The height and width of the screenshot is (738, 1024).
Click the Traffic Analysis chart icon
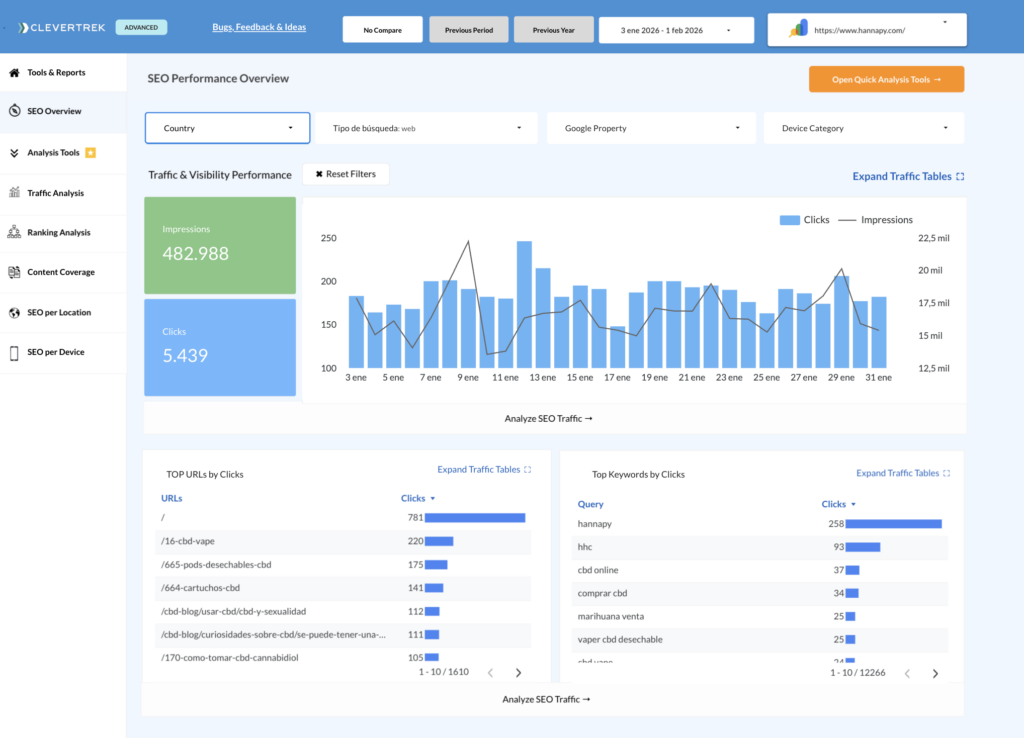14,193
